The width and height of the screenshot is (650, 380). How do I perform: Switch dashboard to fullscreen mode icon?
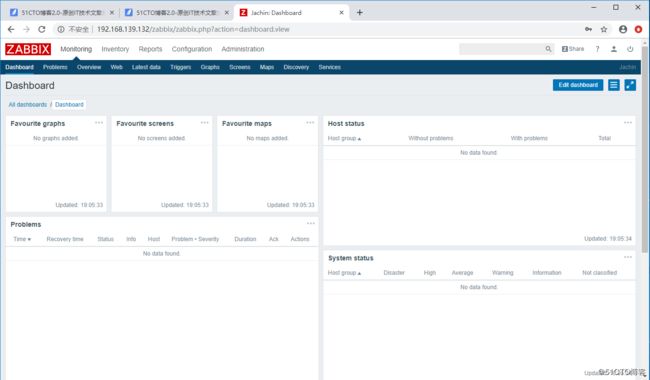[630, 85]
